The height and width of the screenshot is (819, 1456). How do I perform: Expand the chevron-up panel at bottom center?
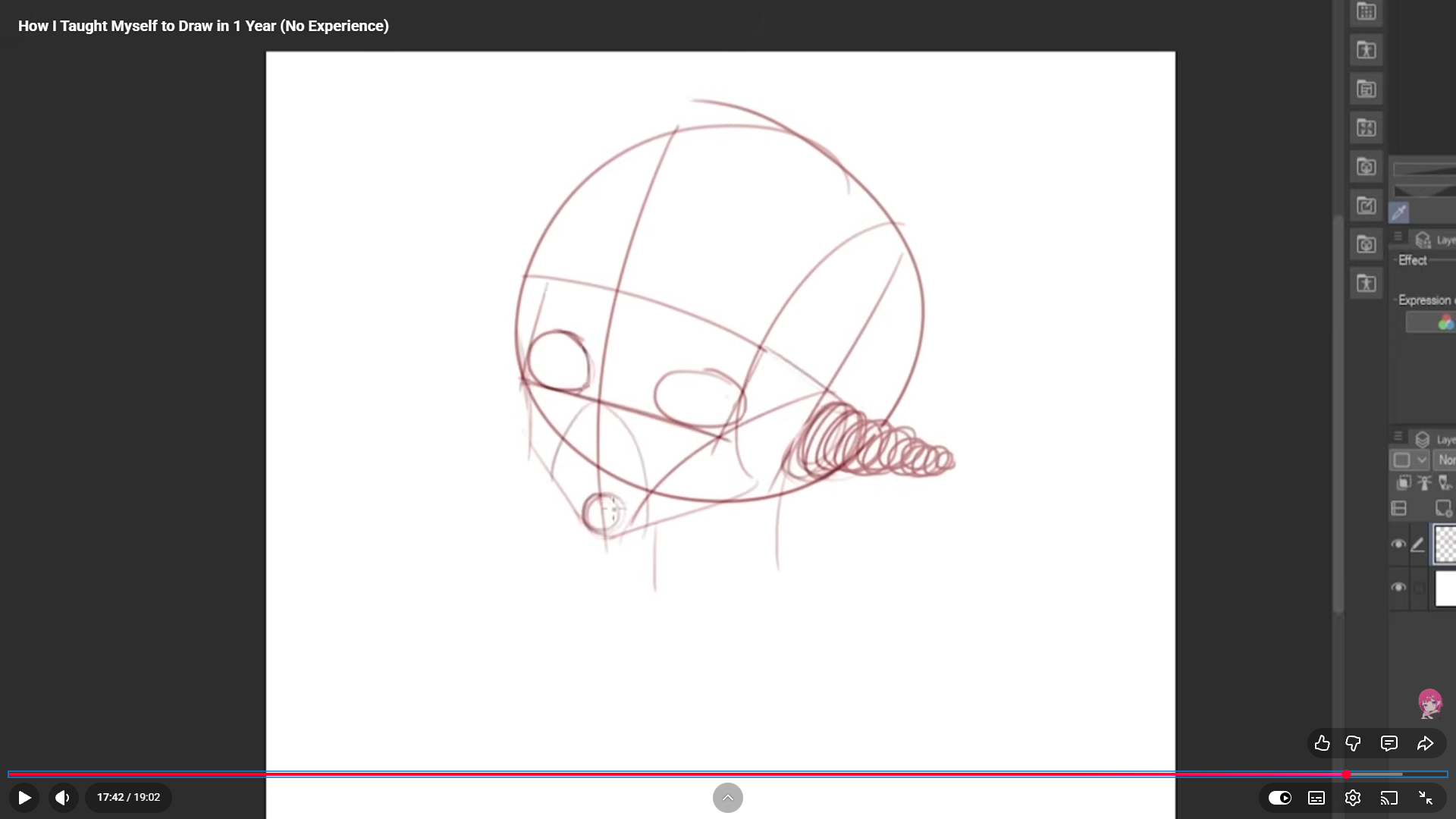[727, 798]
